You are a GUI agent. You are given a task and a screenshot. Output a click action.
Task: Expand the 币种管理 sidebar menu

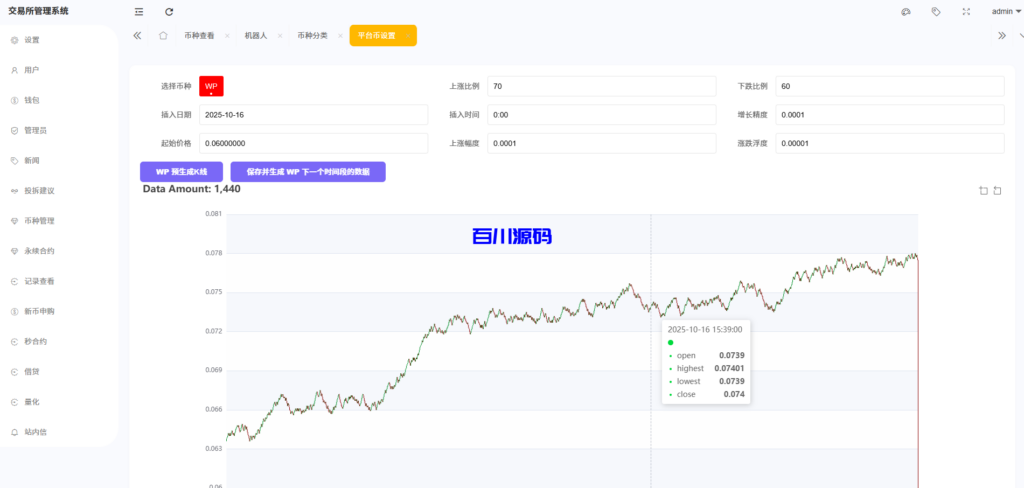click(39, 221)
